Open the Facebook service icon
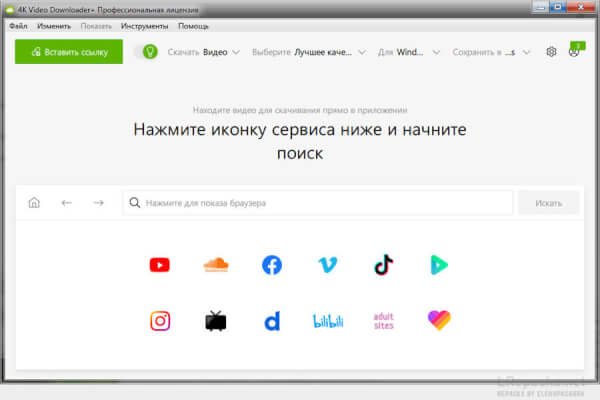Viewport: 600px width, 400px height. point(272,265)
